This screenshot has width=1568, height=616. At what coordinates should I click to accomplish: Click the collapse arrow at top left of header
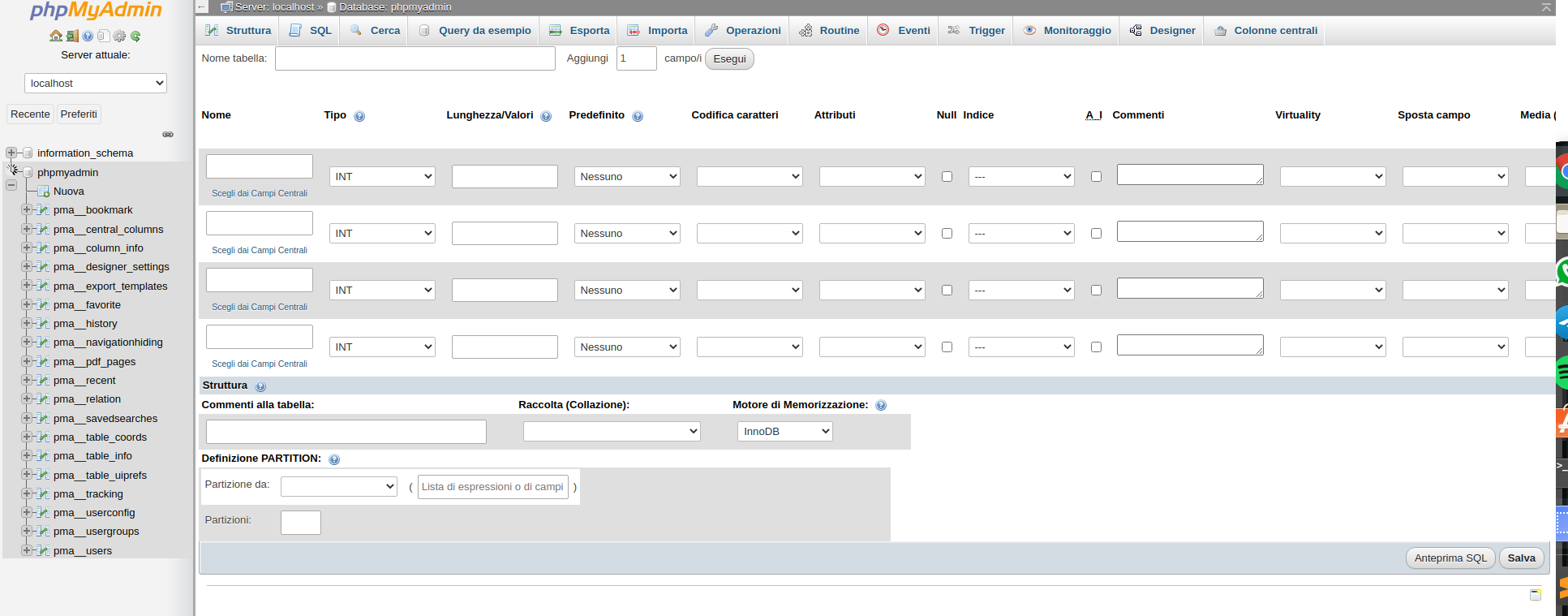(x=203, y=7)
